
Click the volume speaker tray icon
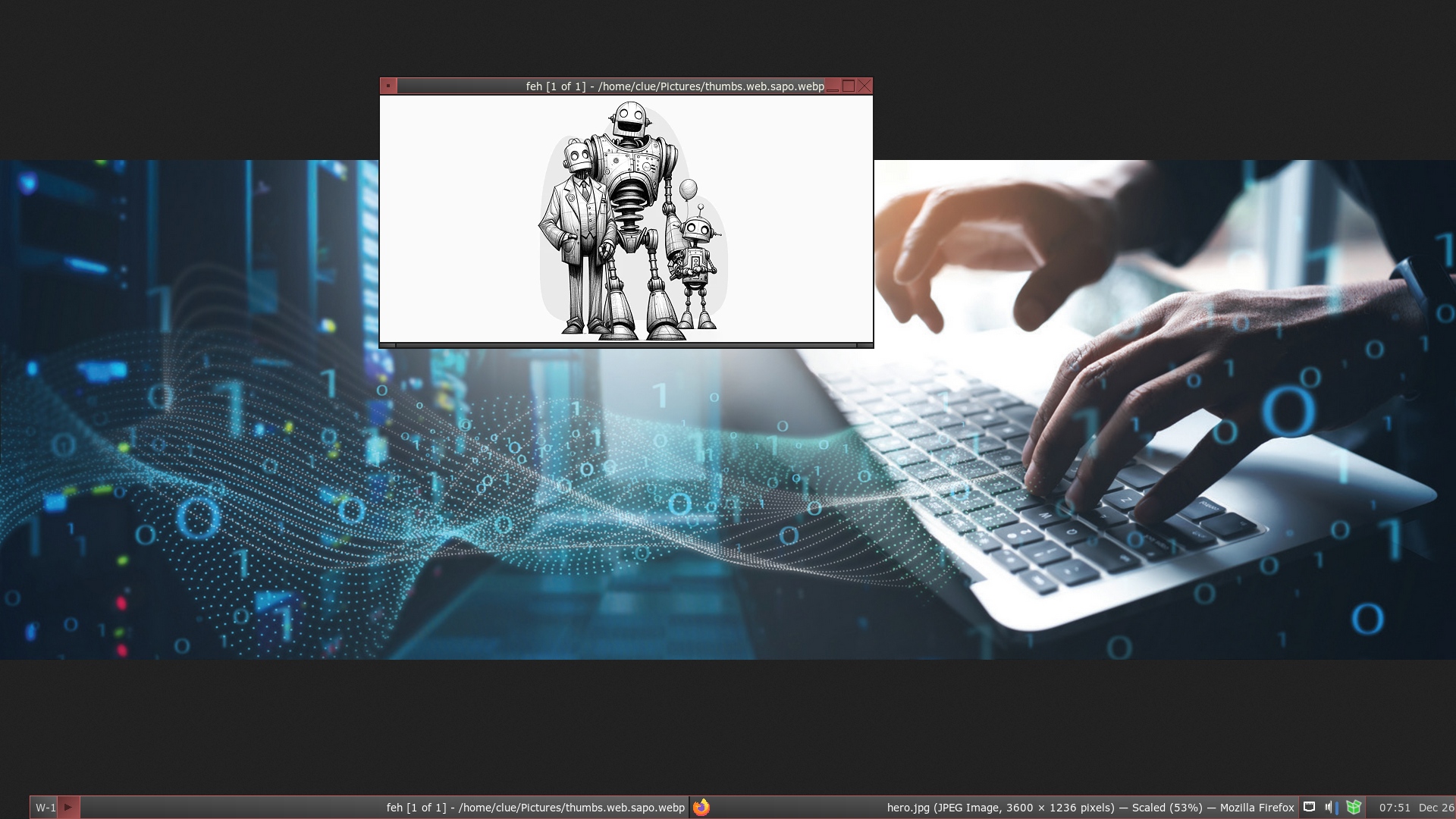[1330, 807]
